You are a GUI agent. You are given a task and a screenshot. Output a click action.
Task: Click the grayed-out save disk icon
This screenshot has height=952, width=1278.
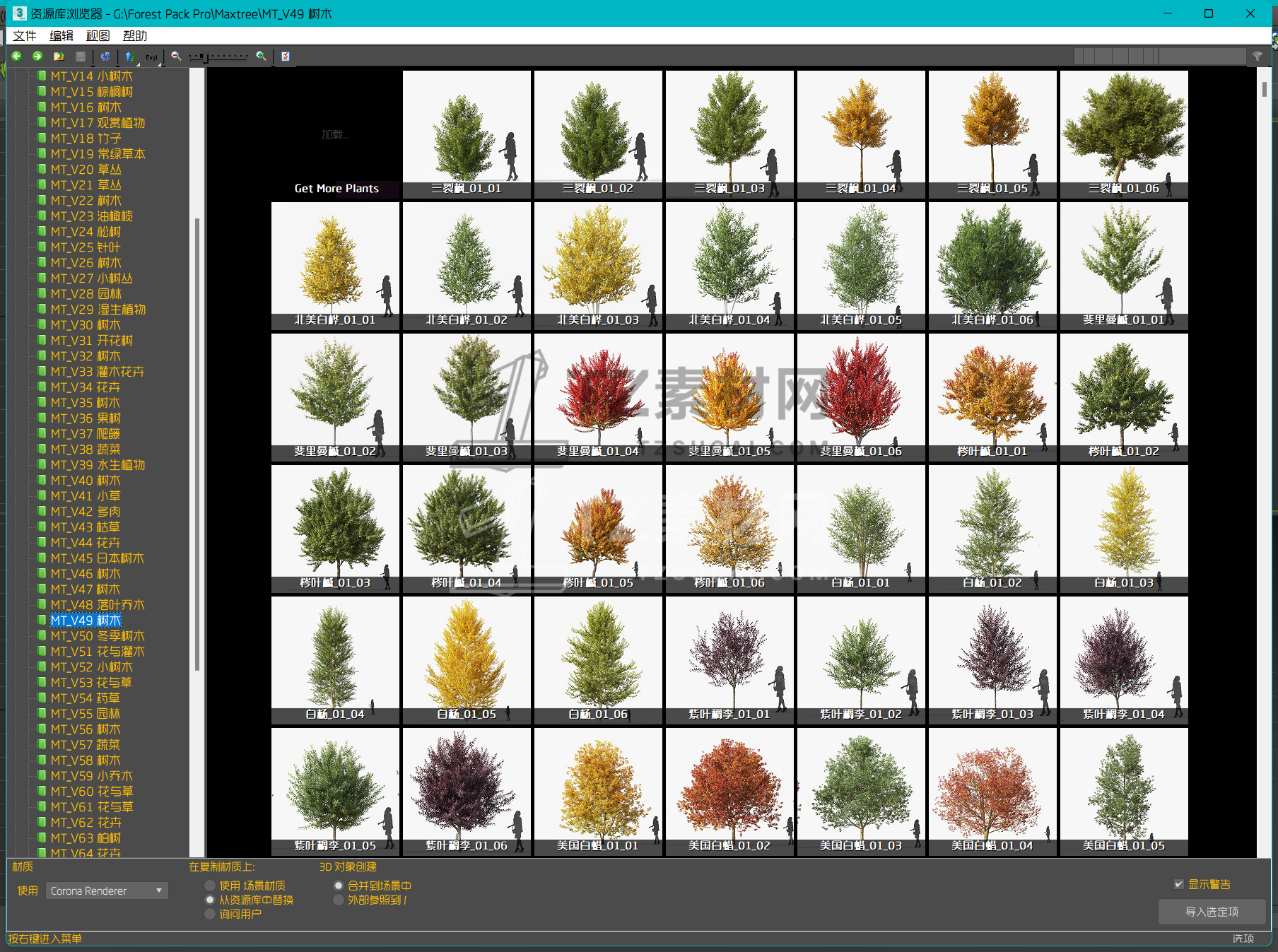point(81,57)
